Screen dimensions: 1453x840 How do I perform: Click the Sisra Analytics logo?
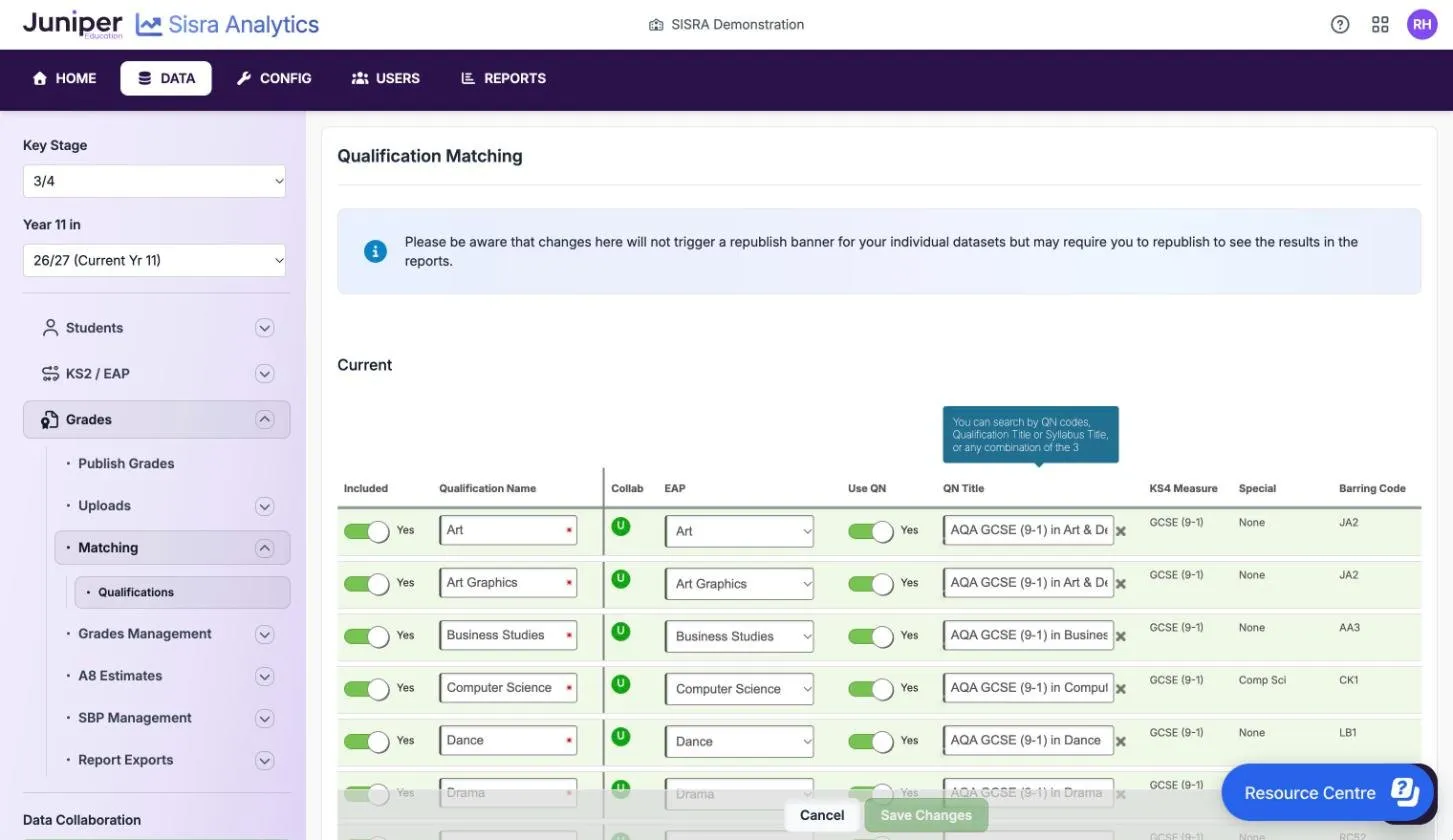coord(228,25)
